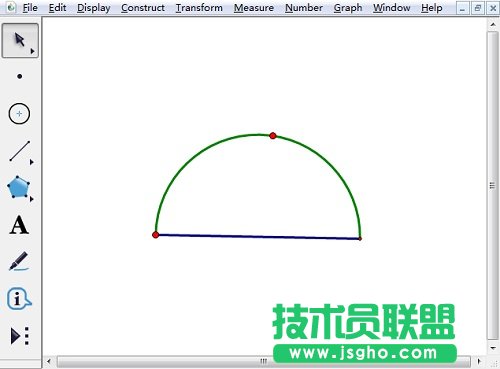Open the Window menu
This screenshot has width=500, height=369.
click(x=392, y=8)
